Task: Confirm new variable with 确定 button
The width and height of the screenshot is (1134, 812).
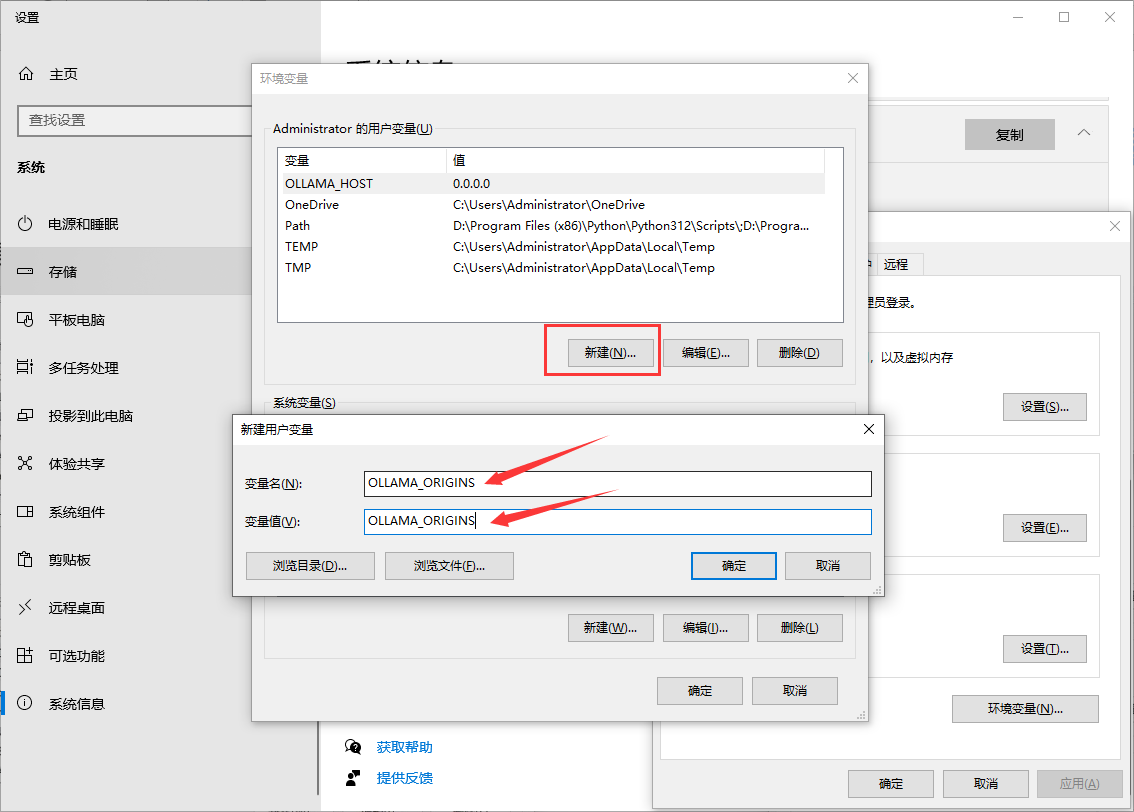Action: coord(733,565)
